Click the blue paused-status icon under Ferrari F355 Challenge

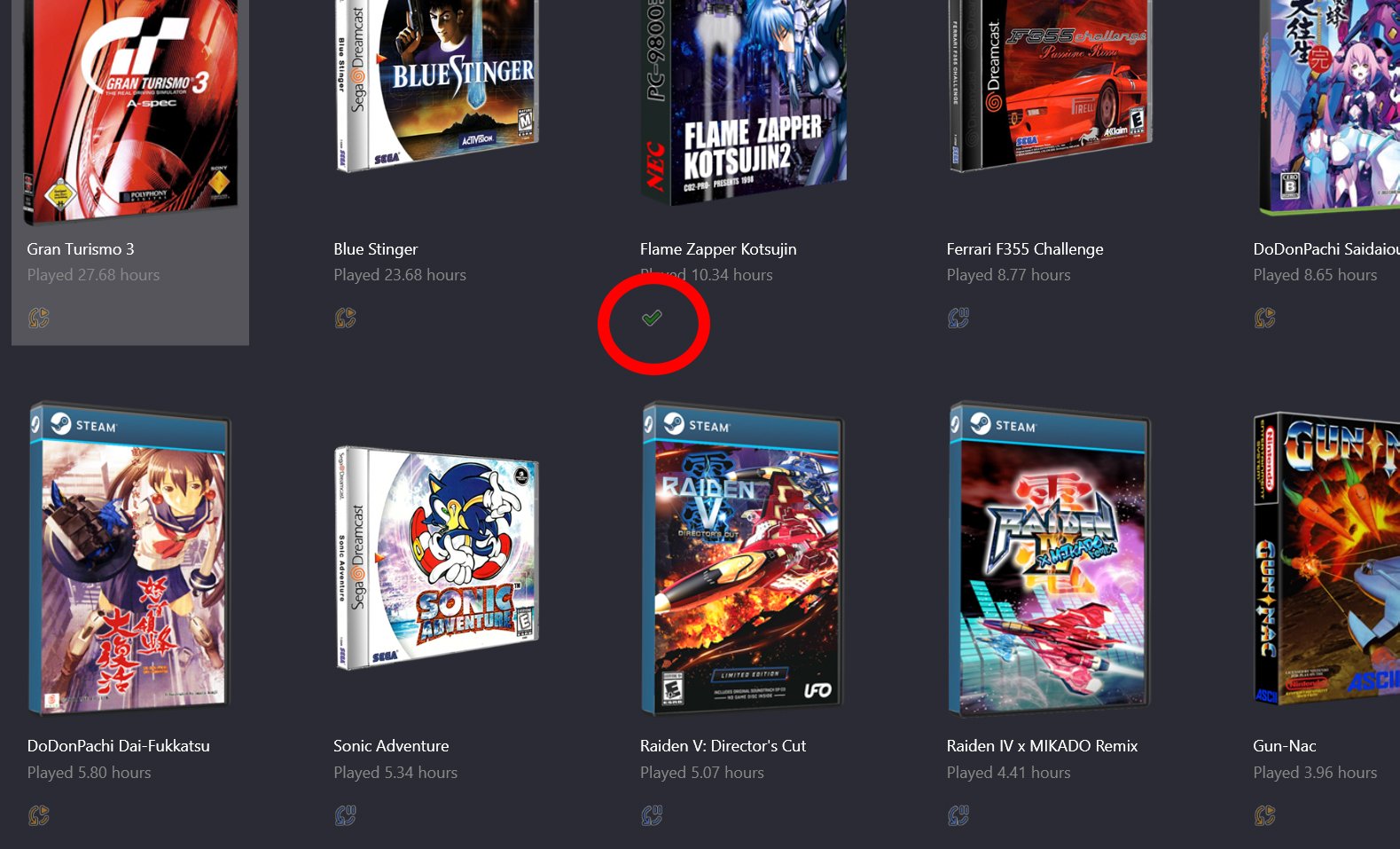958,318
